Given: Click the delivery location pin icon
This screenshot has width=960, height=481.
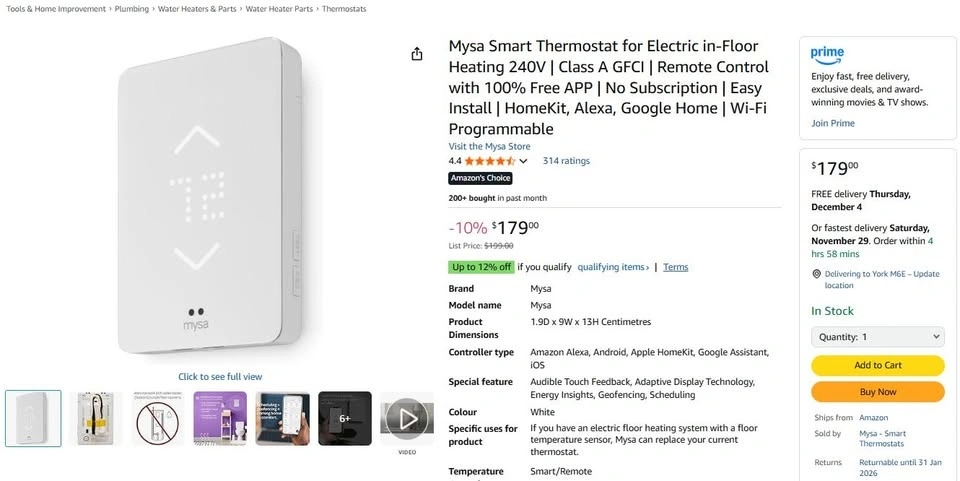Looking at the screenshot, I should click(x=816, y=274).
